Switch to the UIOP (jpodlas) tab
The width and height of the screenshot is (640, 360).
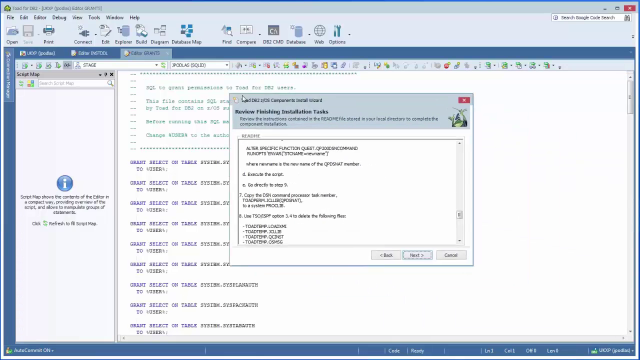coord(38,53)
